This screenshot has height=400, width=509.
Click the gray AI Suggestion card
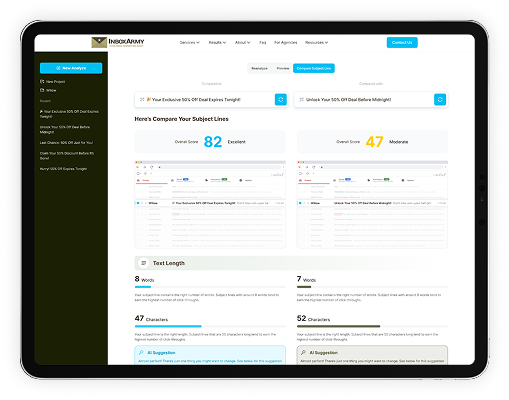point(372,355)
